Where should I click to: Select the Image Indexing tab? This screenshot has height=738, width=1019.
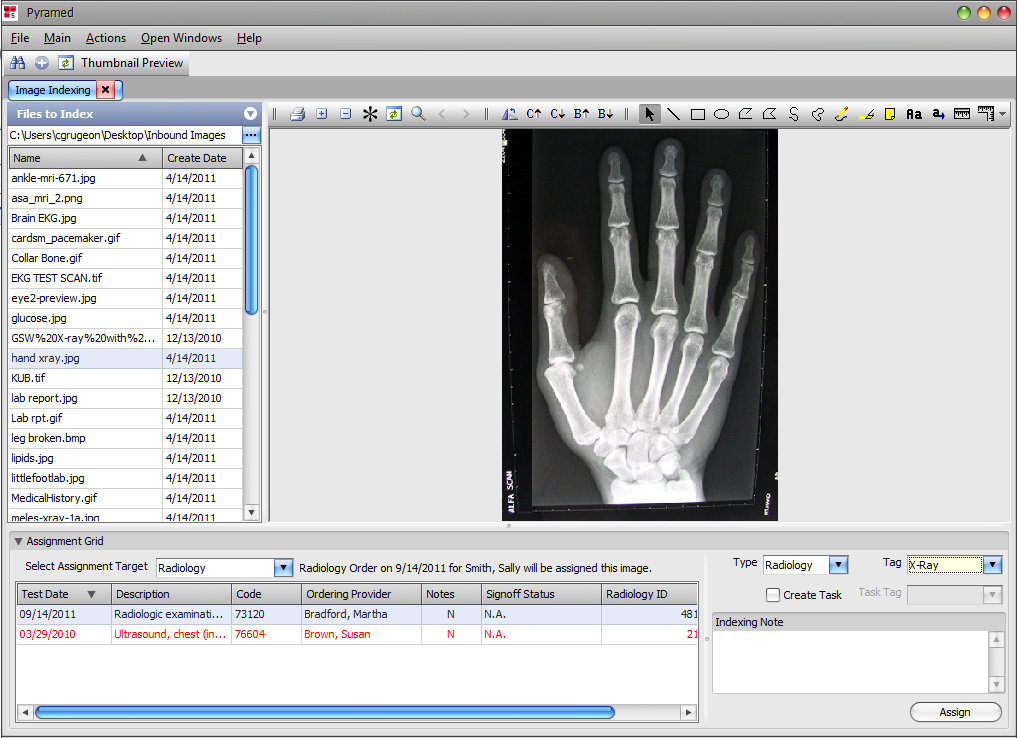[x=53, y=90]
